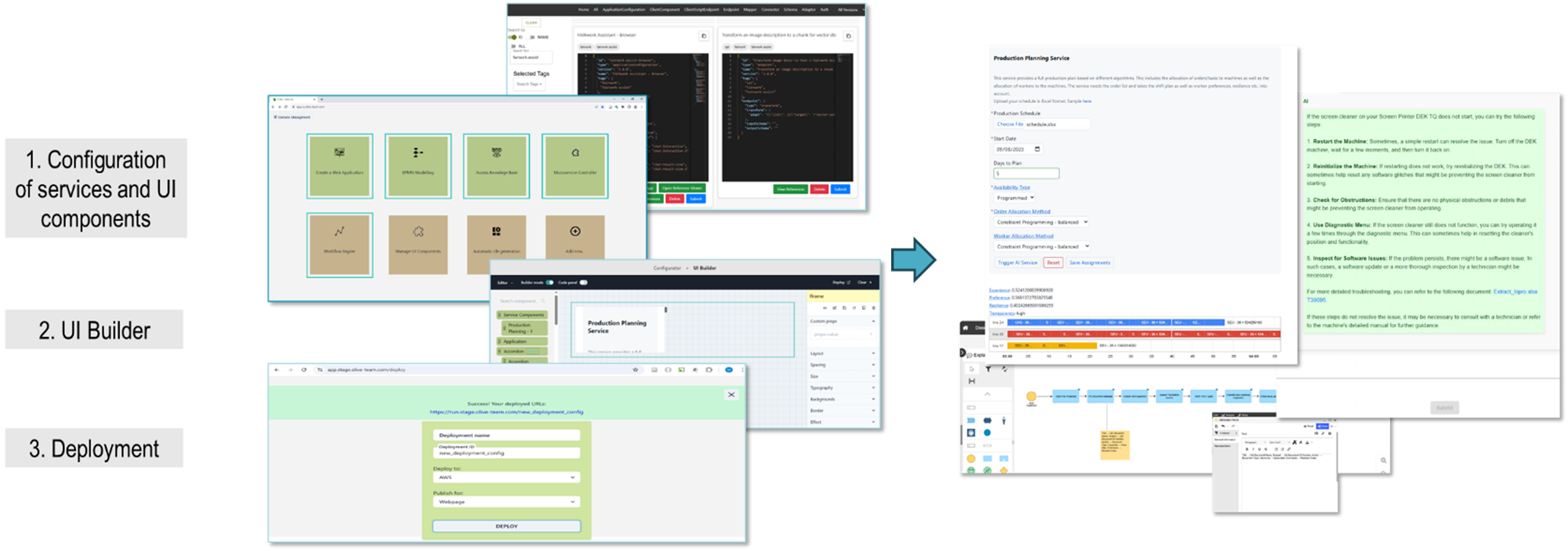Viewport: 1568px width, 551px height.
Task: Click the Deployment name field
Action: click(507, 435)
